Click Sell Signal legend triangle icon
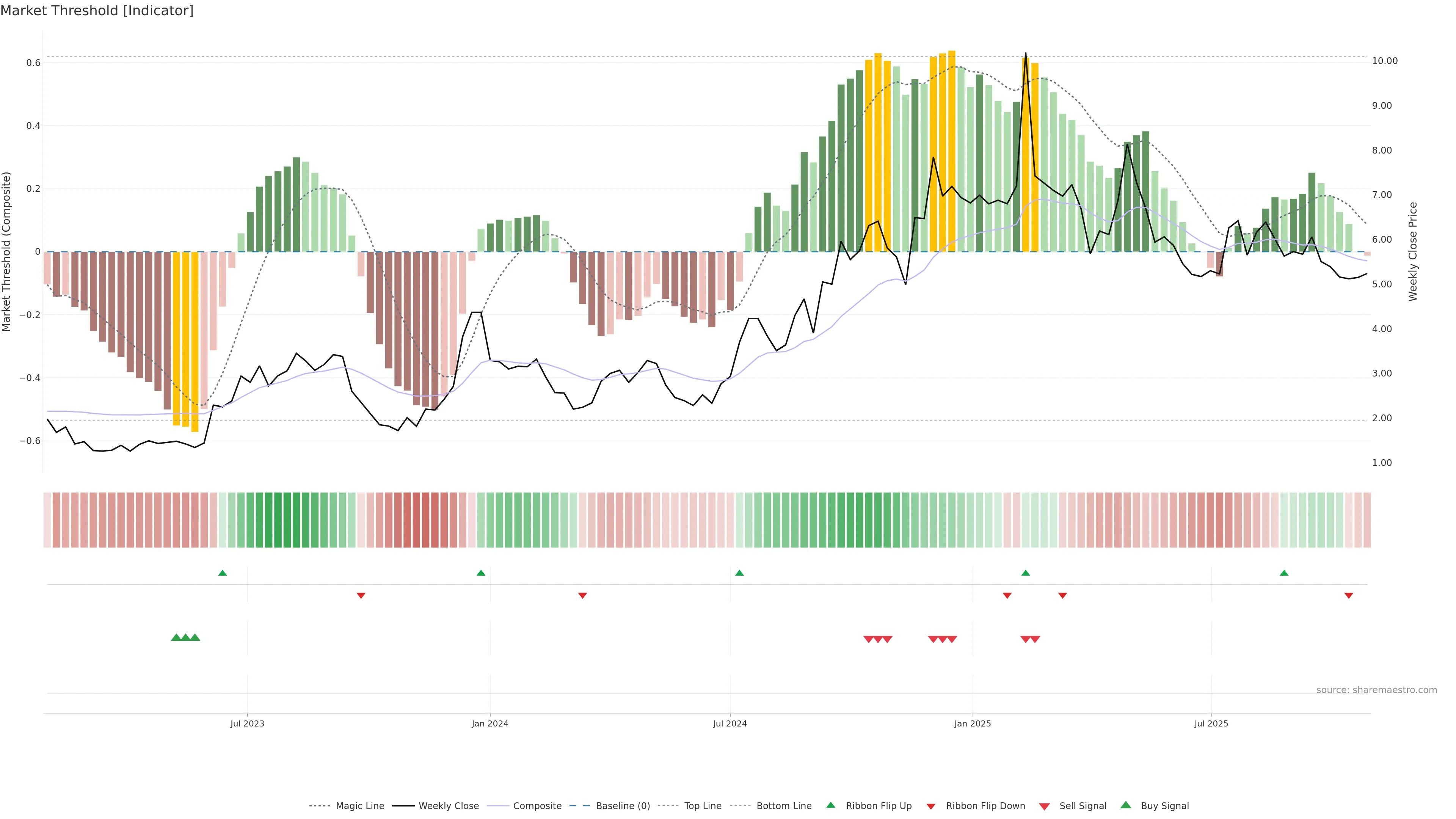This screenshot has height=819, width=1456. 1044,806
